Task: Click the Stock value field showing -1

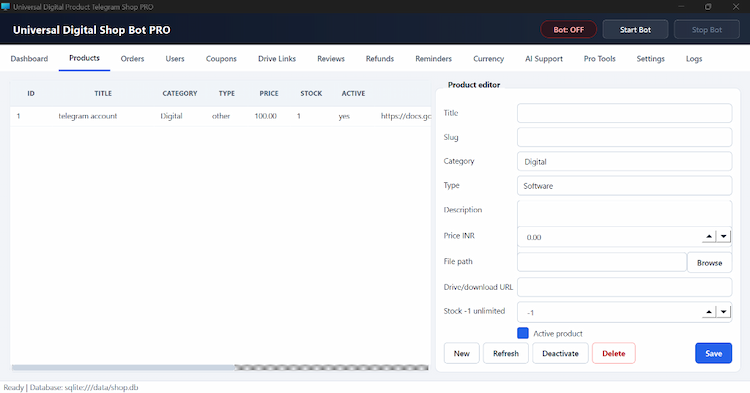Action: click(609, 312)
